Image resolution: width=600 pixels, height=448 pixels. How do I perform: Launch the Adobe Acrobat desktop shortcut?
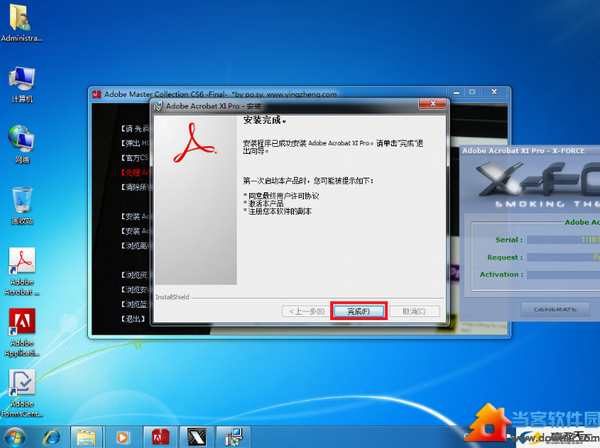point(22,272)
